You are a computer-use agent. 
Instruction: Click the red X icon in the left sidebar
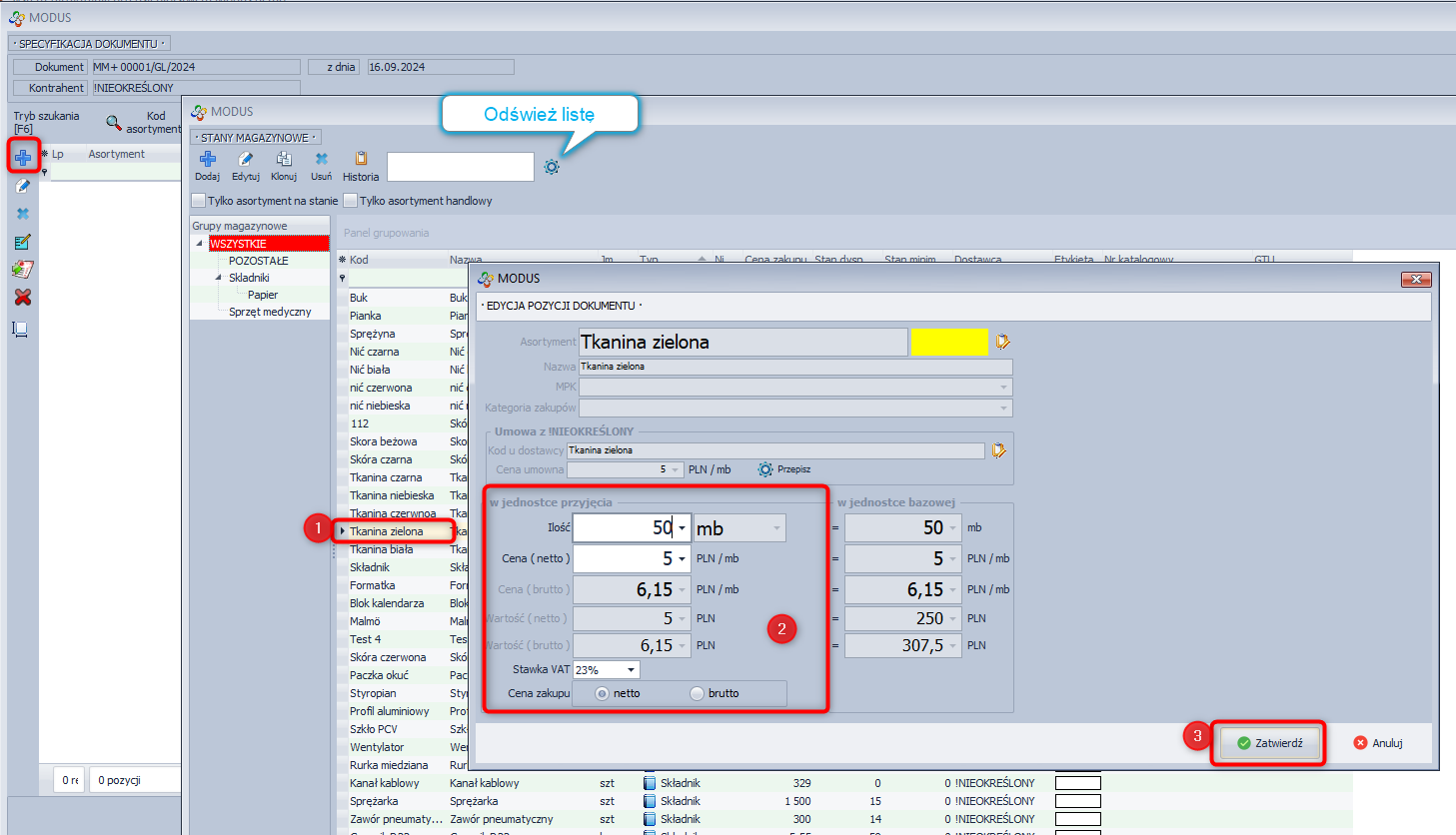point(23,297)
